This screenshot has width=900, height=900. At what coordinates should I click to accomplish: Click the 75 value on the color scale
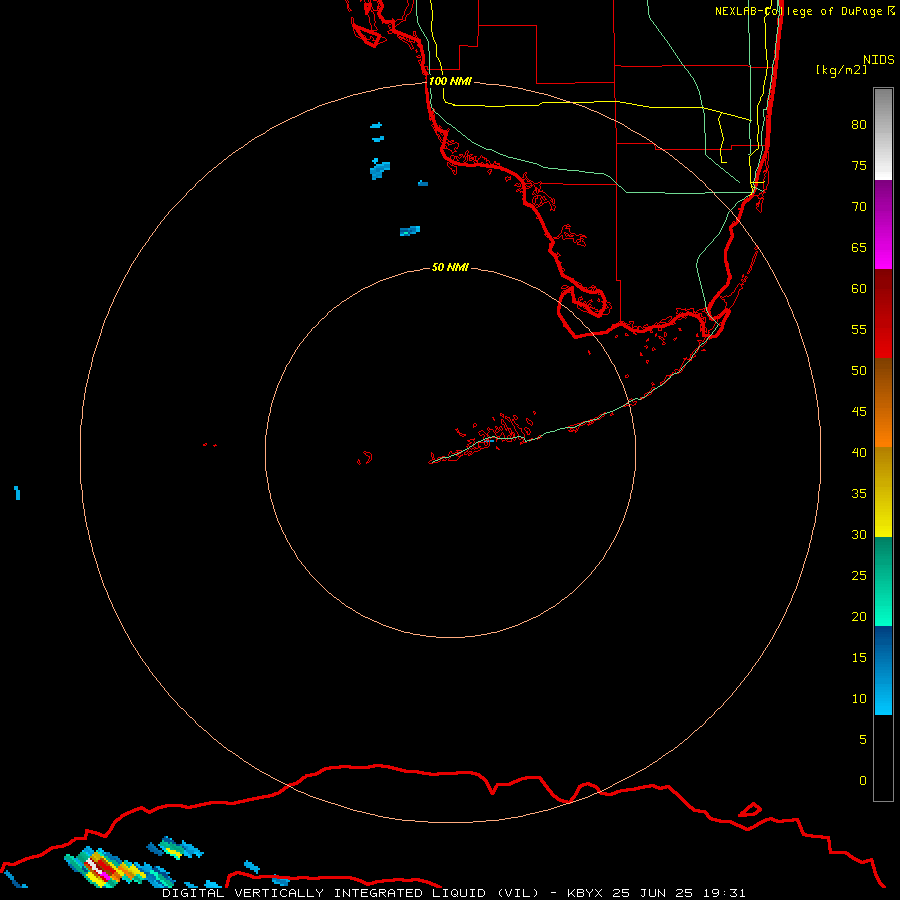coord(859,166)
